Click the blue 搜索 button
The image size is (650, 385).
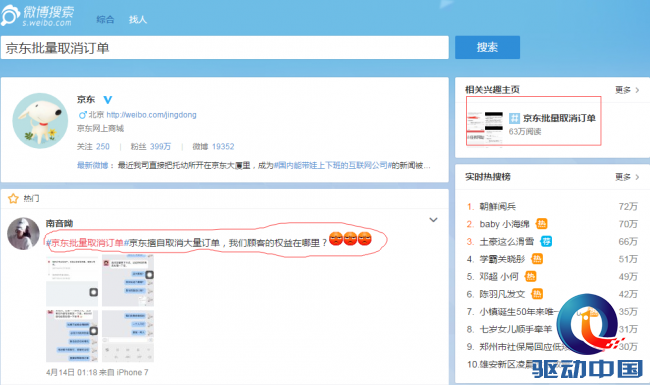pyautogui.click(x=487, y=47)
